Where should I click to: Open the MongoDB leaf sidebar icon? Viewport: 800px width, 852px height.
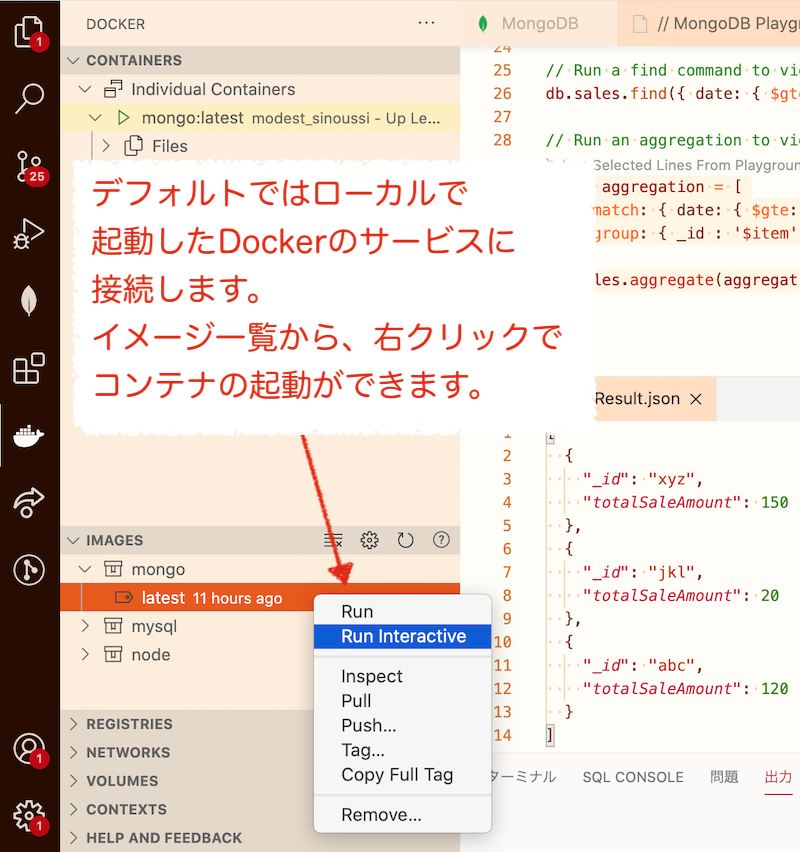(29, 300)
